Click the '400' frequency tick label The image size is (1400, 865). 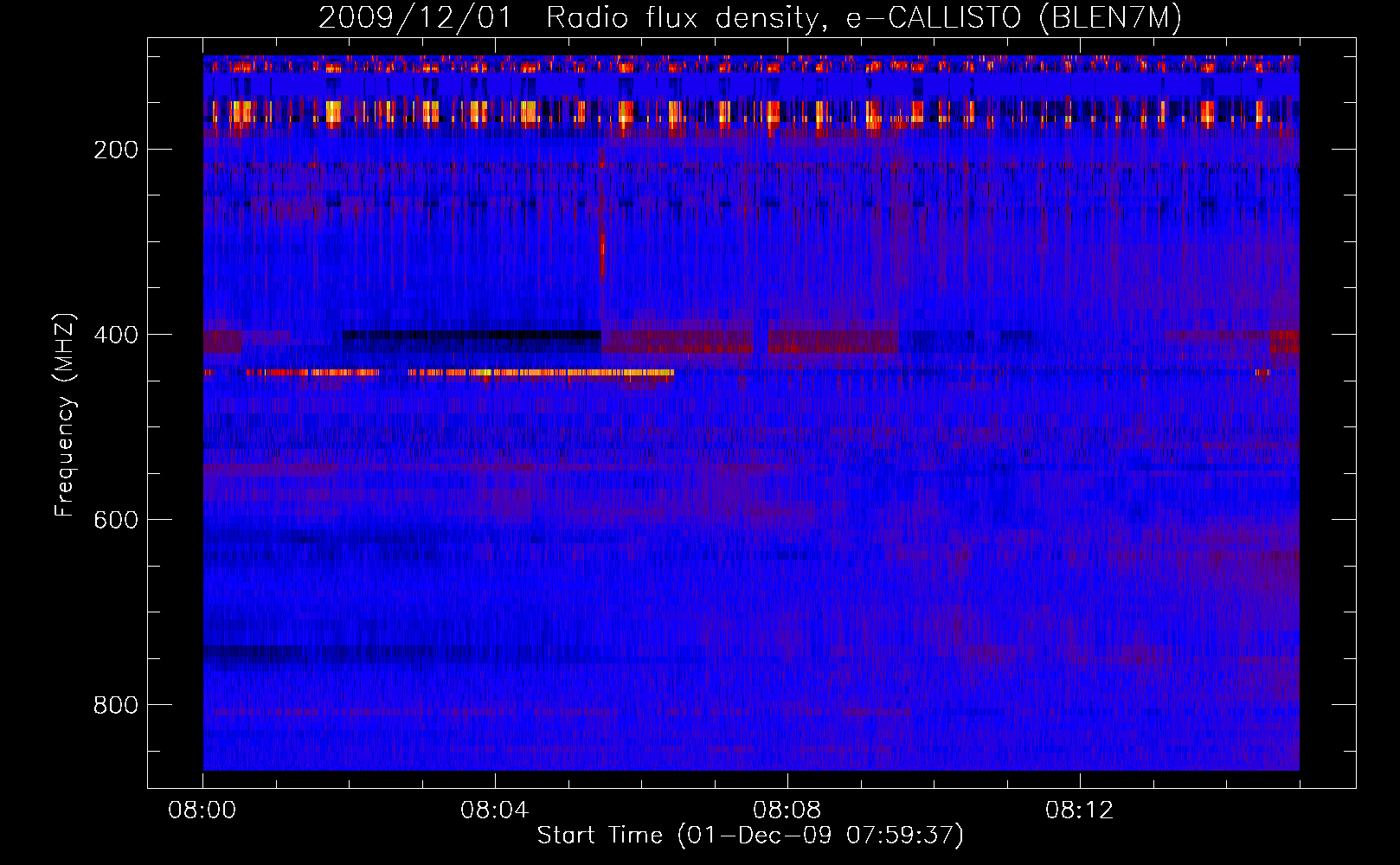pyautogui.click(x=116, y=335)
